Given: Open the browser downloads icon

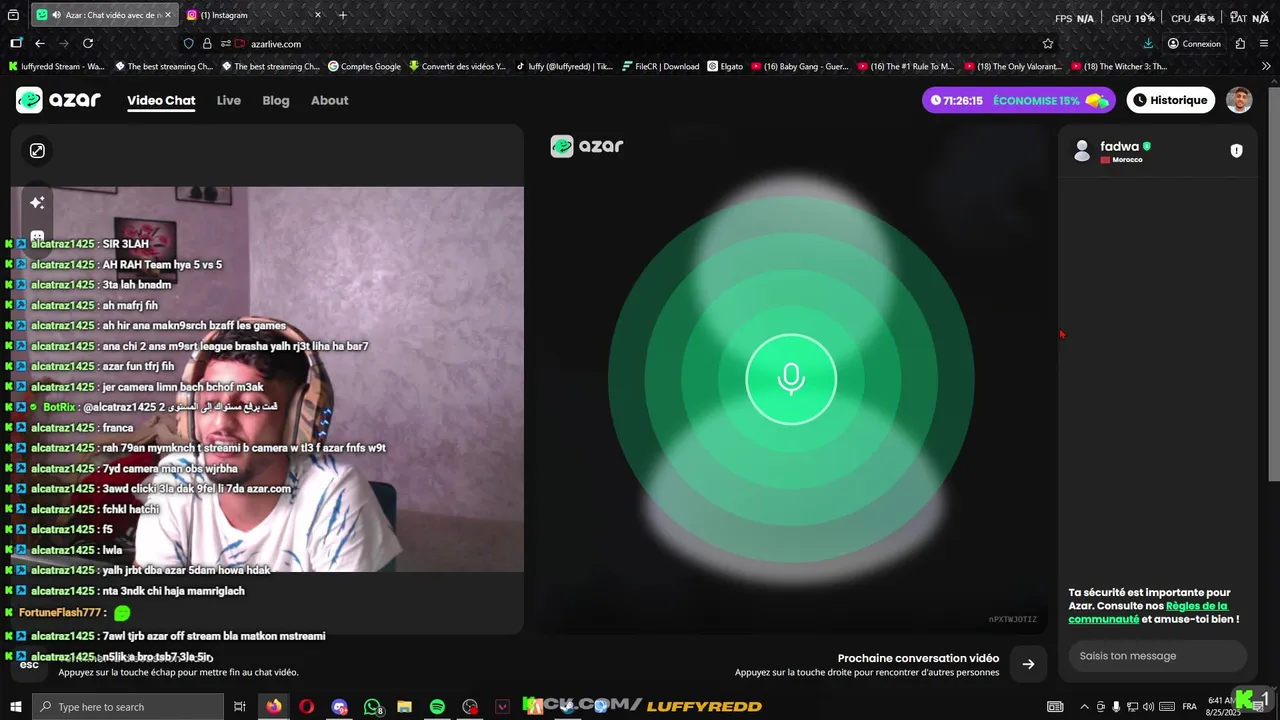Looking at the screenshot, I should [x=1148, y=43].
